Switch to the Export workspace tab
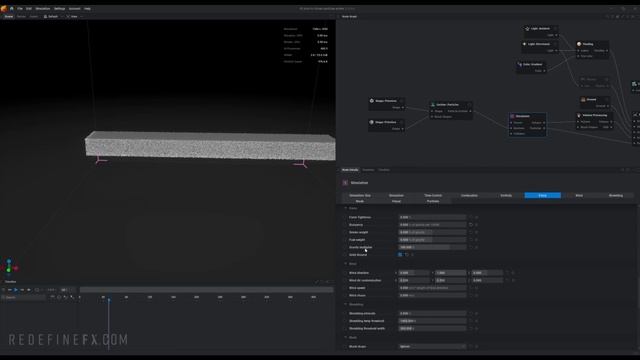 coord(34,17)
